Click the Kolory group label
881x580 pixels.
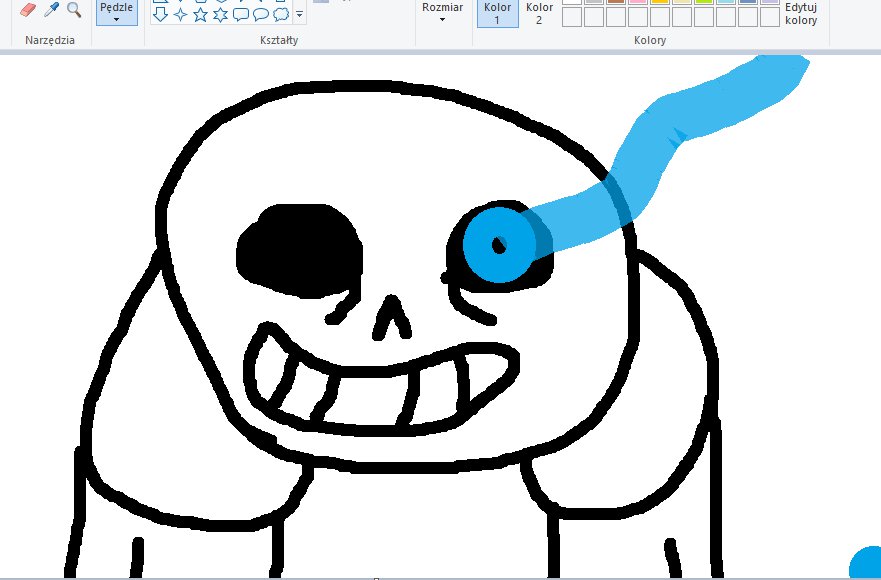tap(650, 40)
